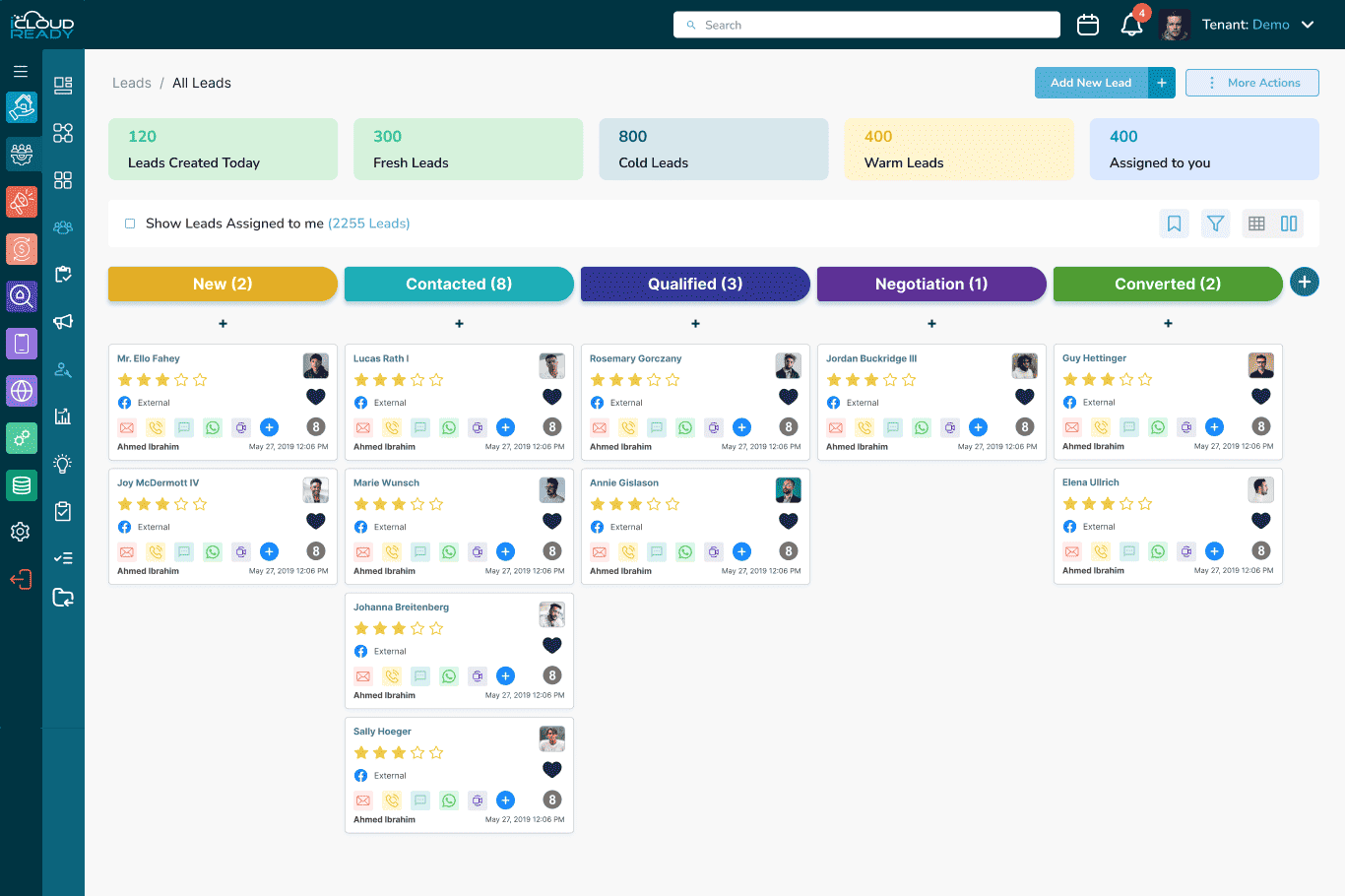Click blue plus on Guy Hettinger card
The width and height of the screenshot is (1345, 896).
(x=1215, y=427)
